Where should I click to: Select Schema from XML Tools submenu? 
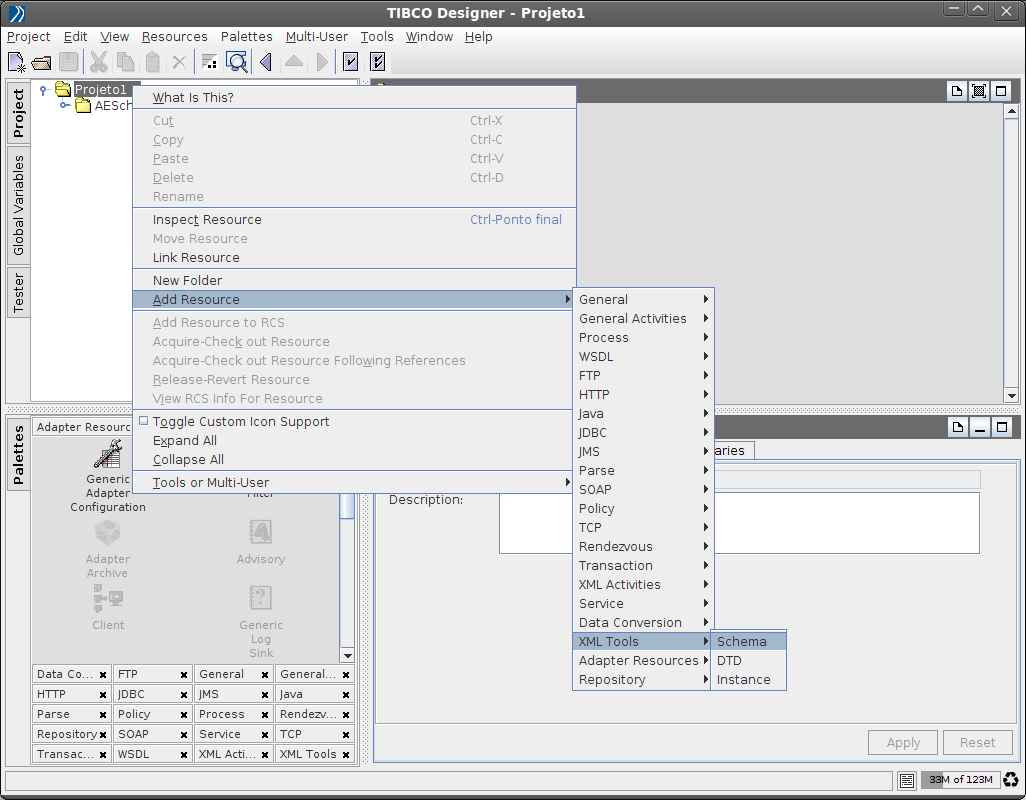742,642
